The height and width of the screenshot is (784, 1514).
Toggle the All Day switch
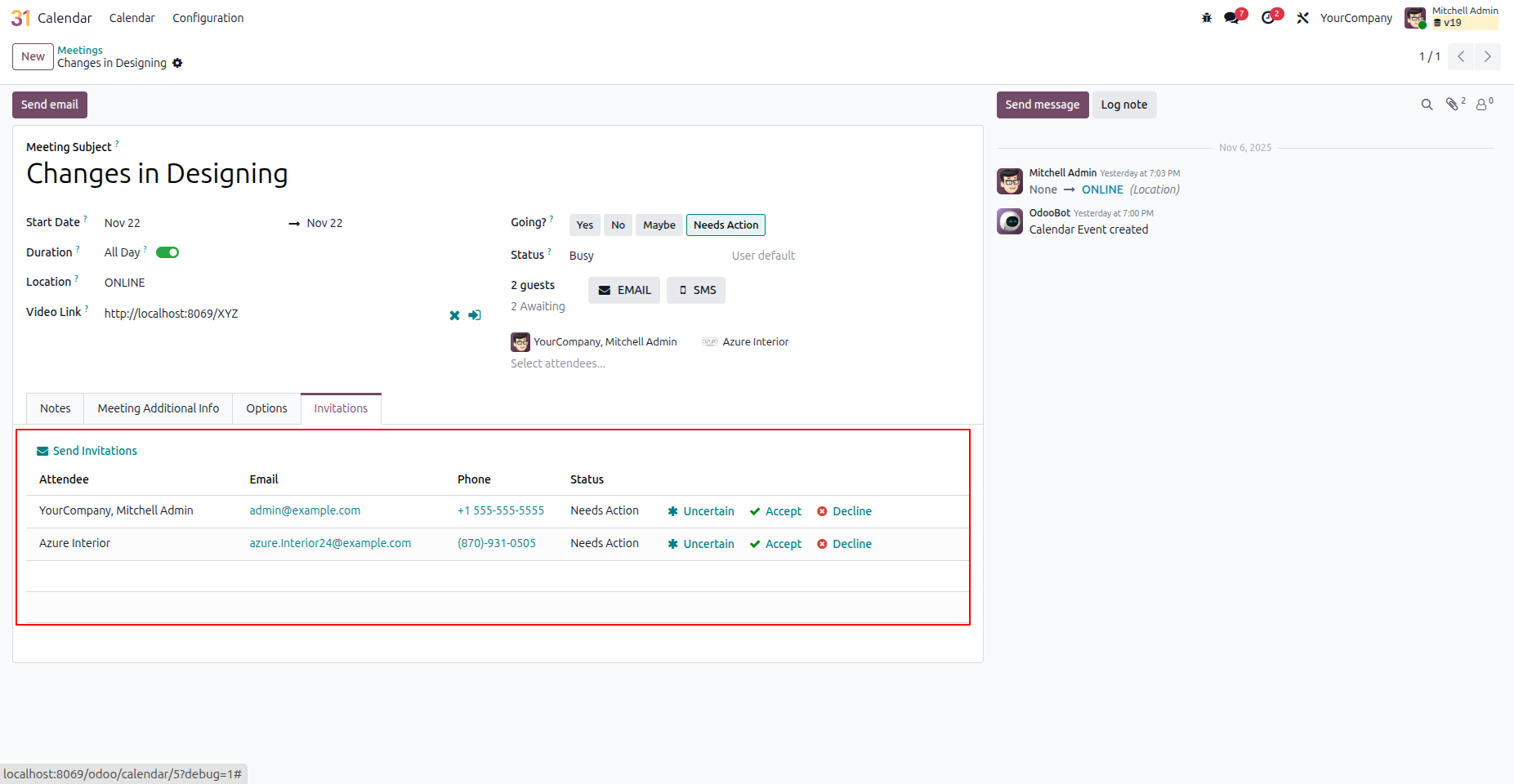click(x=167, y=252)
